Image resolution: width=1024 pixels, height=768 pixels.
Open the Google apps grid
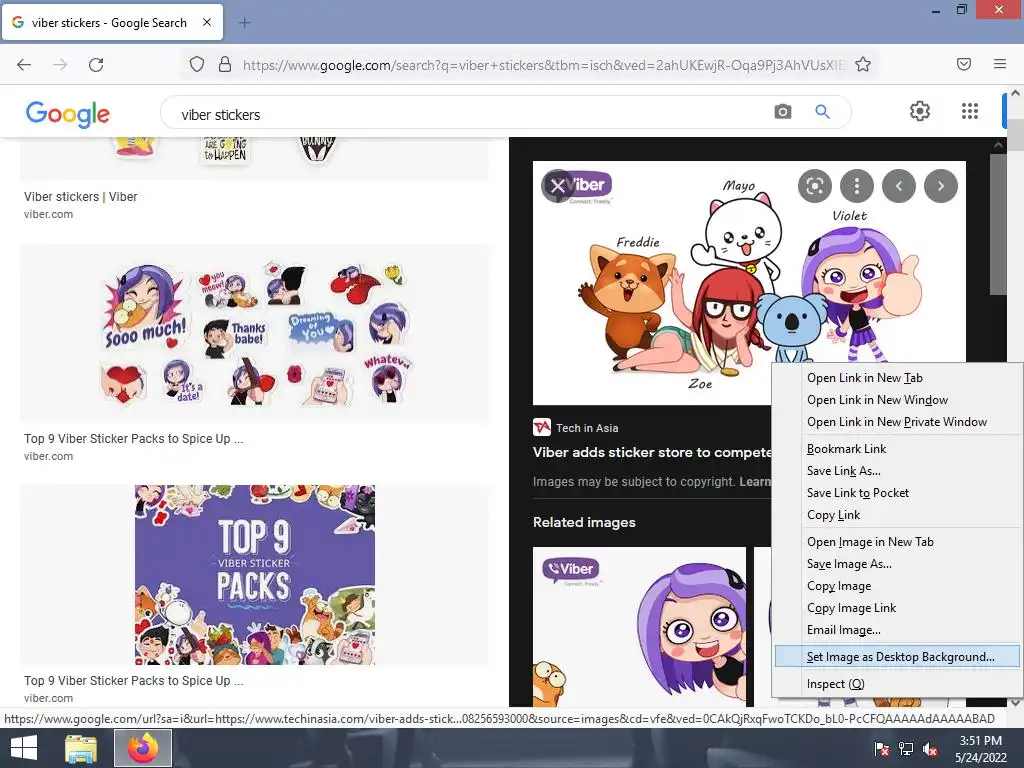pyautogui.click(x=970, y=111)
